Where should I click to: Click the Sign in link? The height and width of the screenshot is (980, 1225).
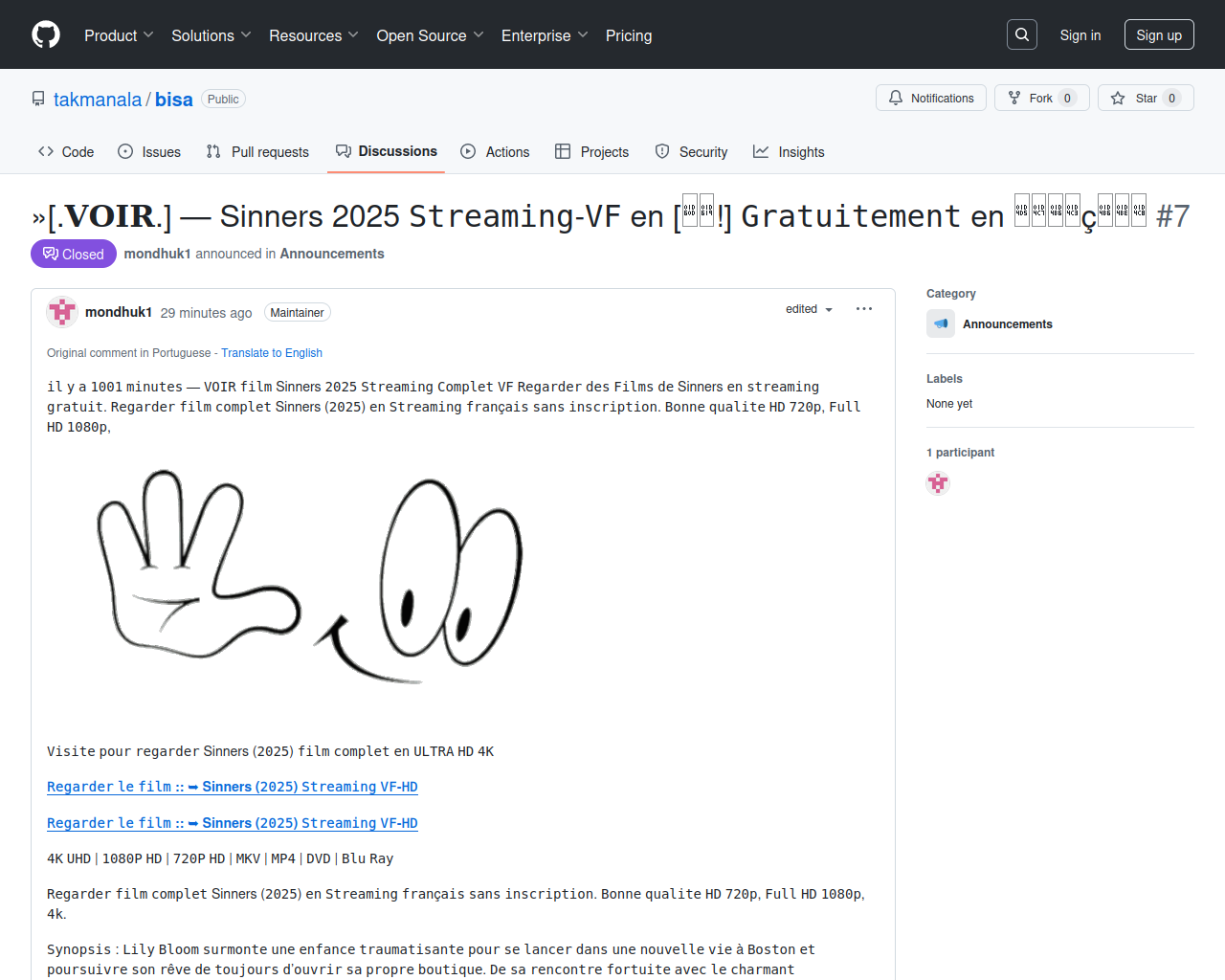1080,35
